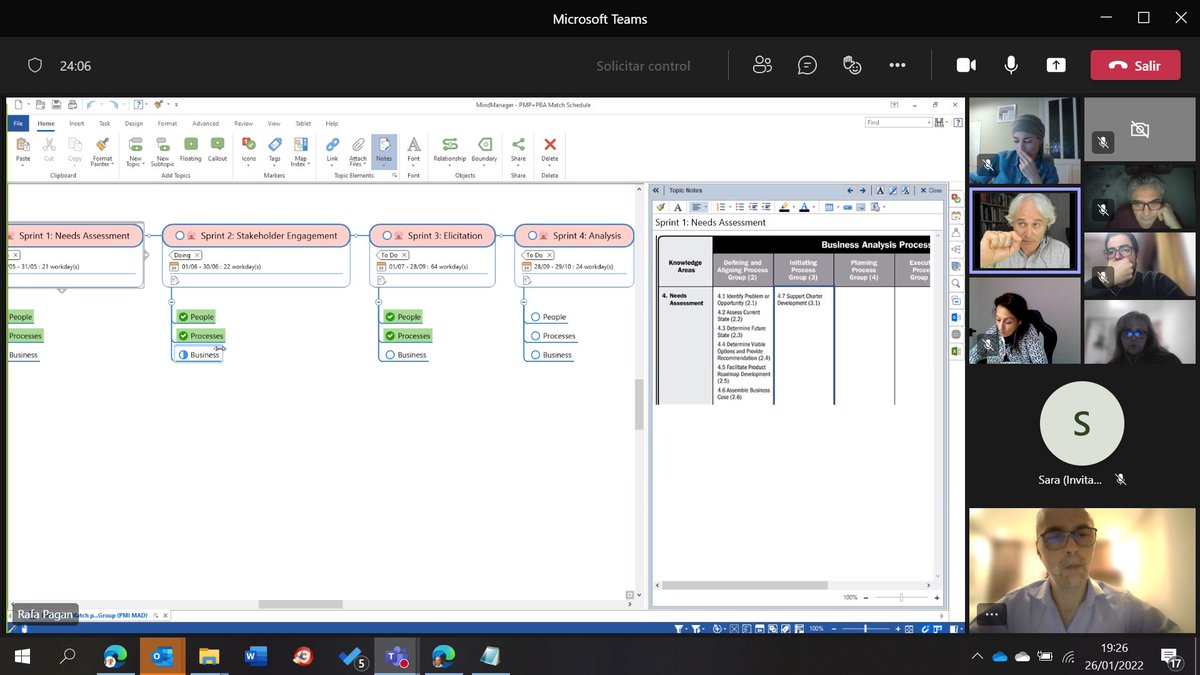
Task: Collapse Sprint 2 subtopics
Action: point(172,302)
